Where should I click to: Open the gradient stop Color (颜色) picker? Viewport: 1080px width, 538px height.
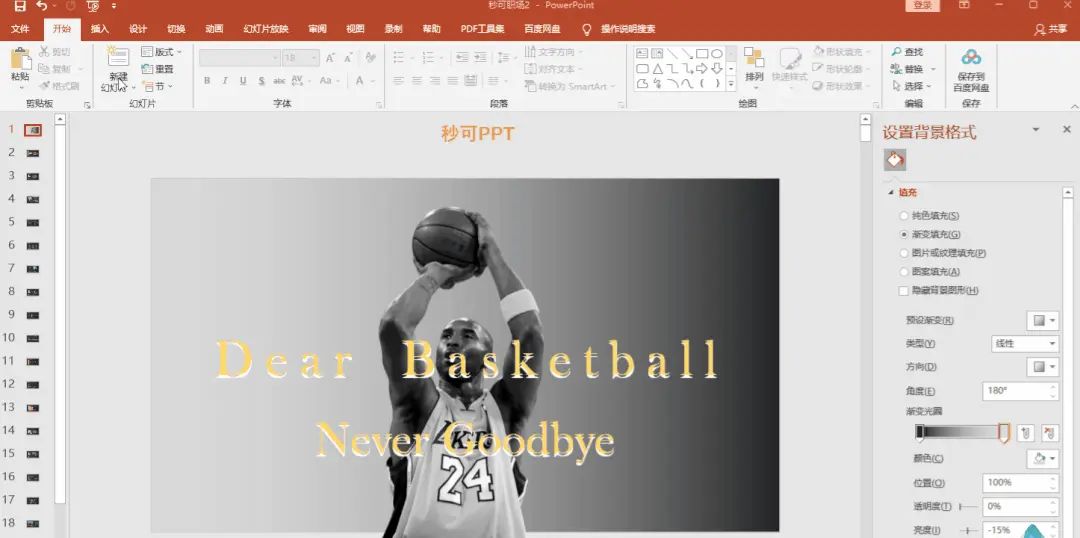(x=1042, y=458)
